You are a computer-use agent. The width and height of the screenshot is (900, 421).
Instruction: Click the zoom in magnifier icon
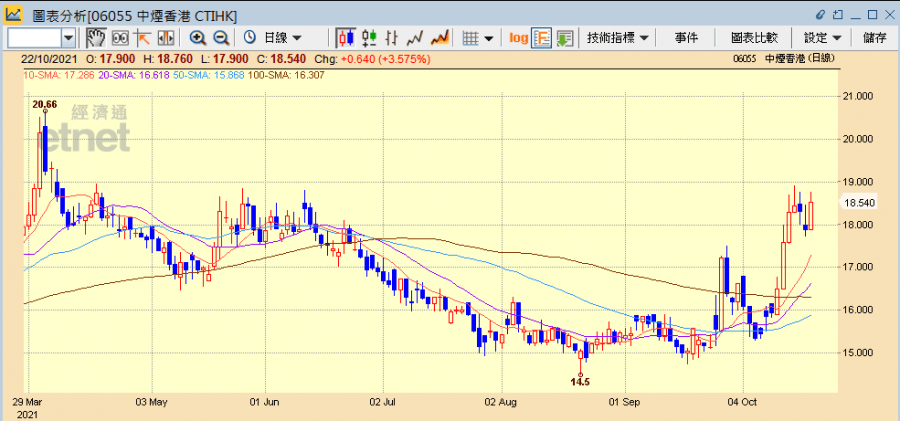tap(198, 38)
